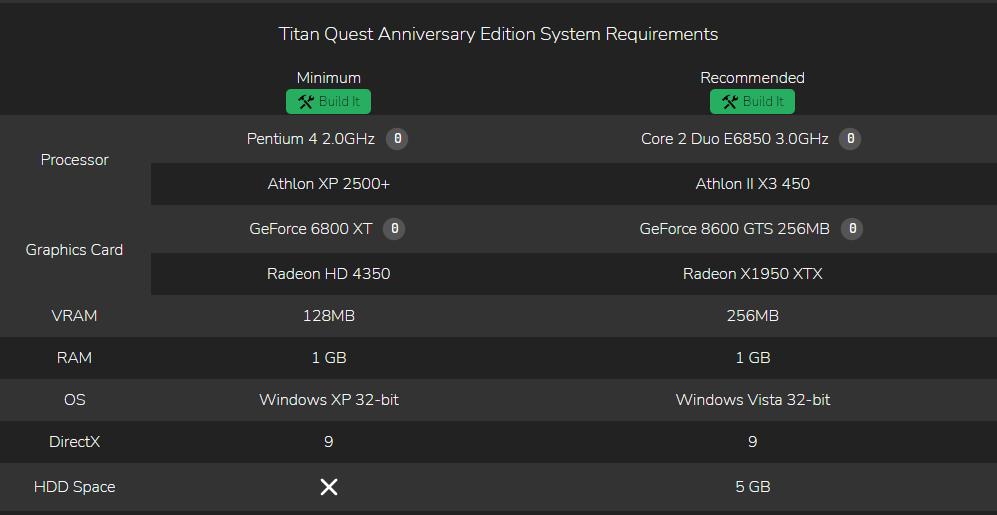997x515 pixels.
Task: Click the GeForce 6800 XT entry
Action: click(311, 229)
